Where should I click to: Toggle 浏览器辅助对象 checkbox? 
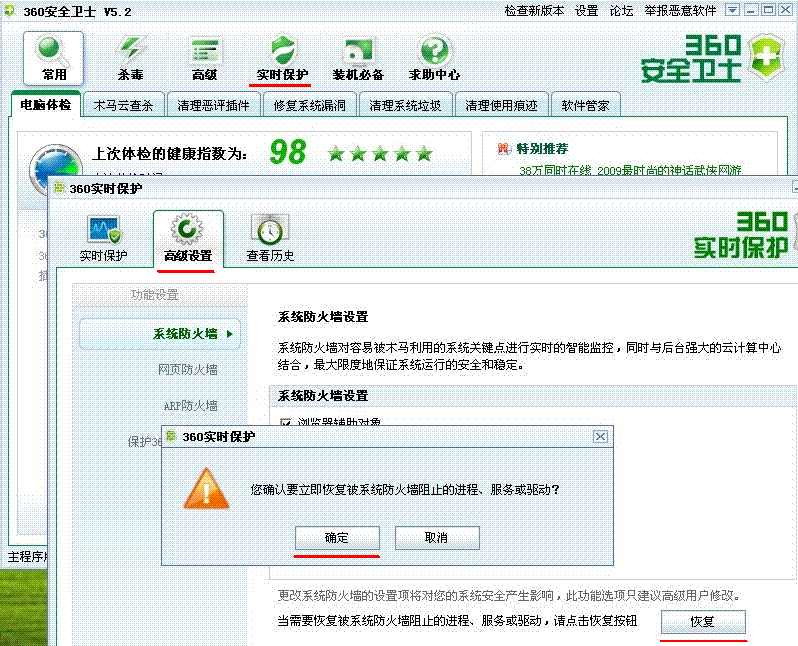point(286,423)
